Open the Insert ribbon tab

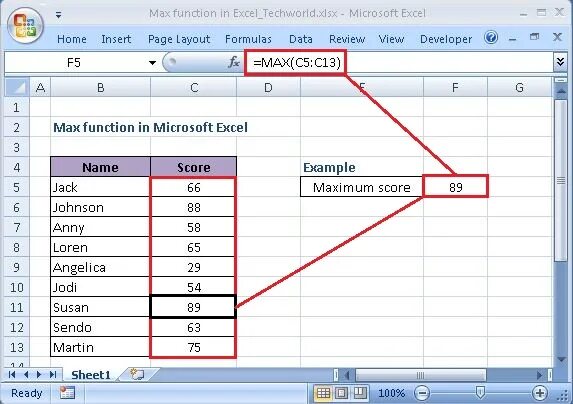[x=116, y=39]
